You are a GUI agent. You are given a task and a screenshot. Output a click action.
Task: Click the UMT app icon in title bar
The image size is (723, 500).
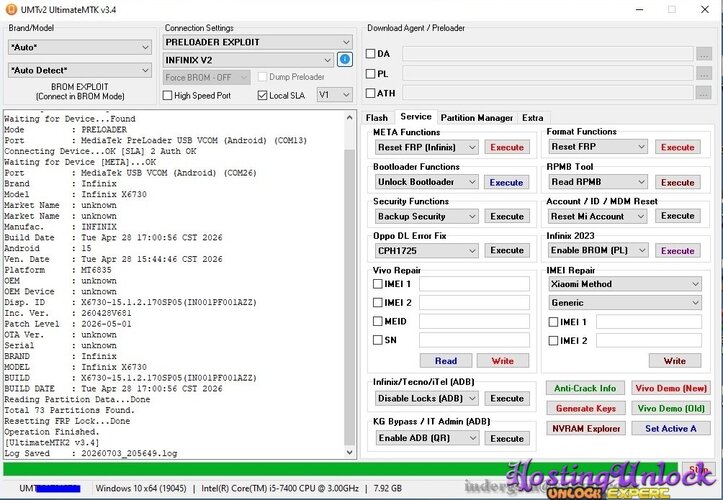coord(11,9)
